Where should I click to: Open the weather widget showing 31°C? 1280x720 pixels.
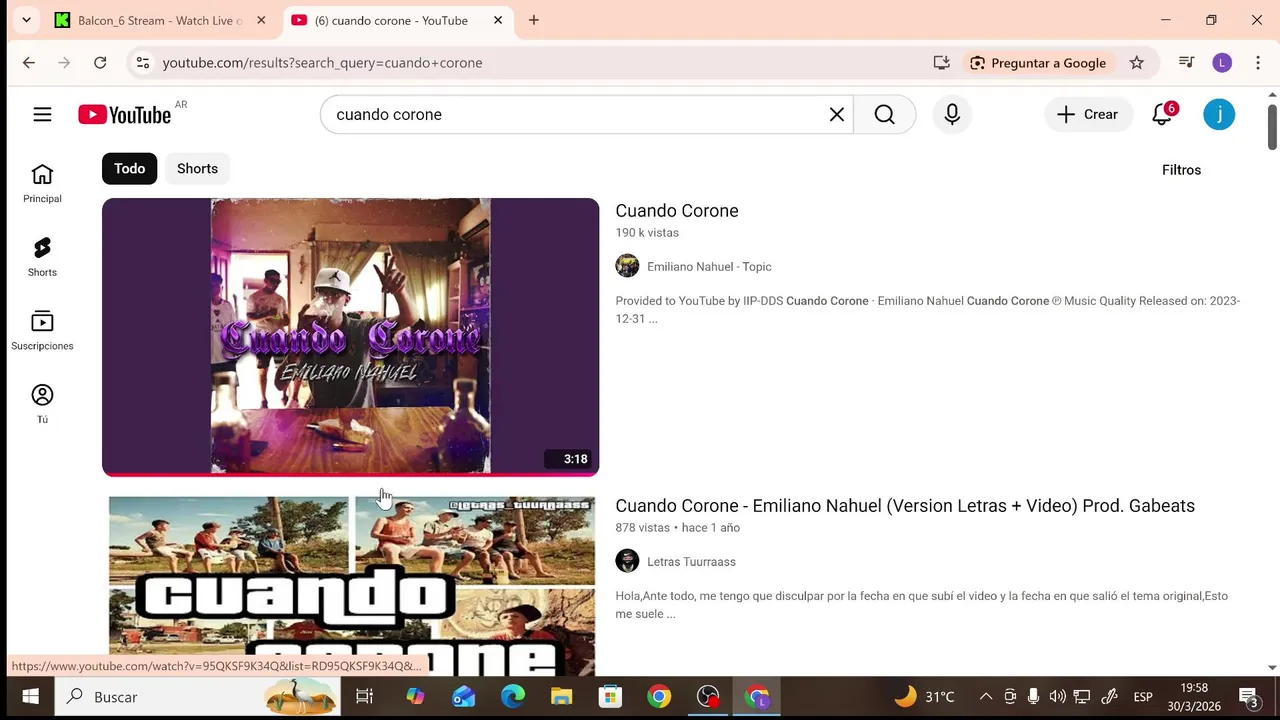pyautogui.click(x=925, y=697)
